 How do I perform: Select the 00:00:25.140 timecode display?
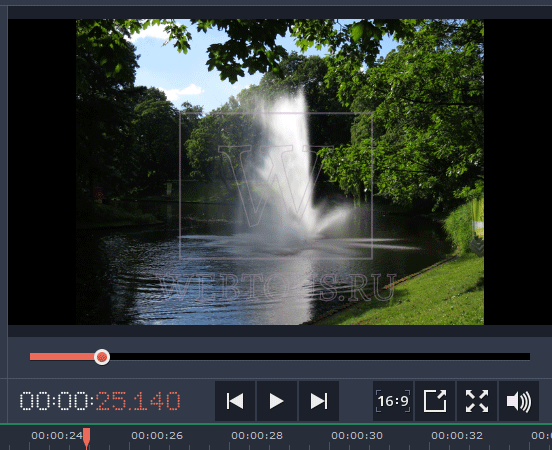(x=100, y=401)
